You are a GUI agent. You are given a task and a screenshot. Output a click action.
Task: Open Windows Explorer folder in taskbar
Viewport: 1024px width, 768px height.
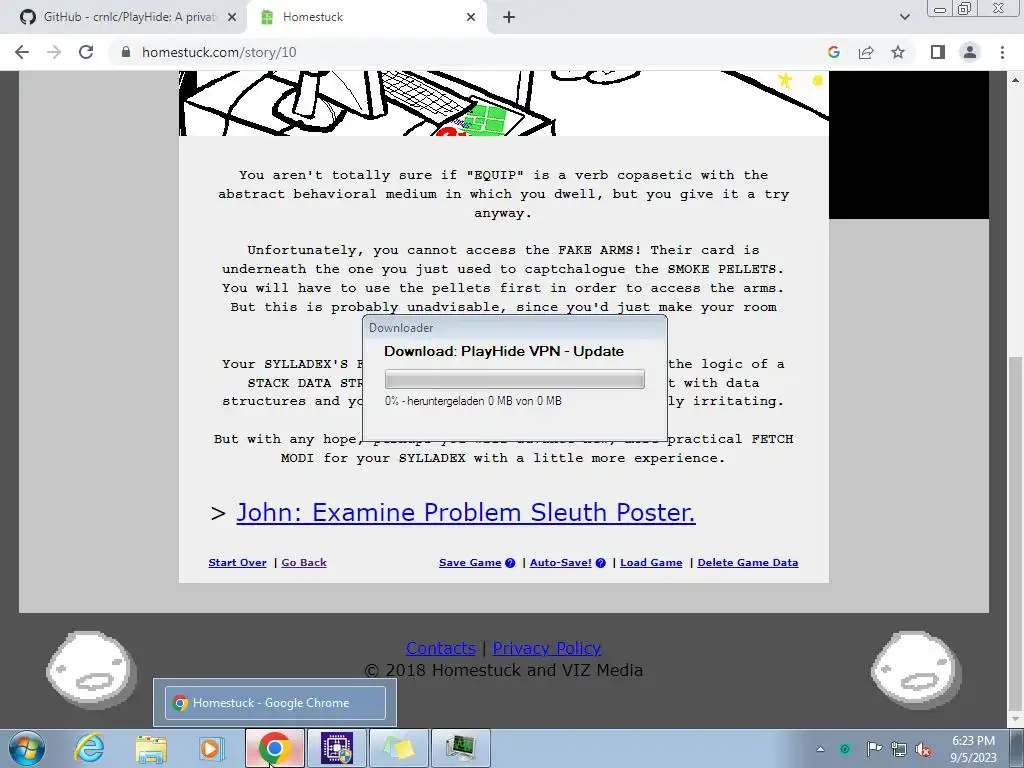151,748
